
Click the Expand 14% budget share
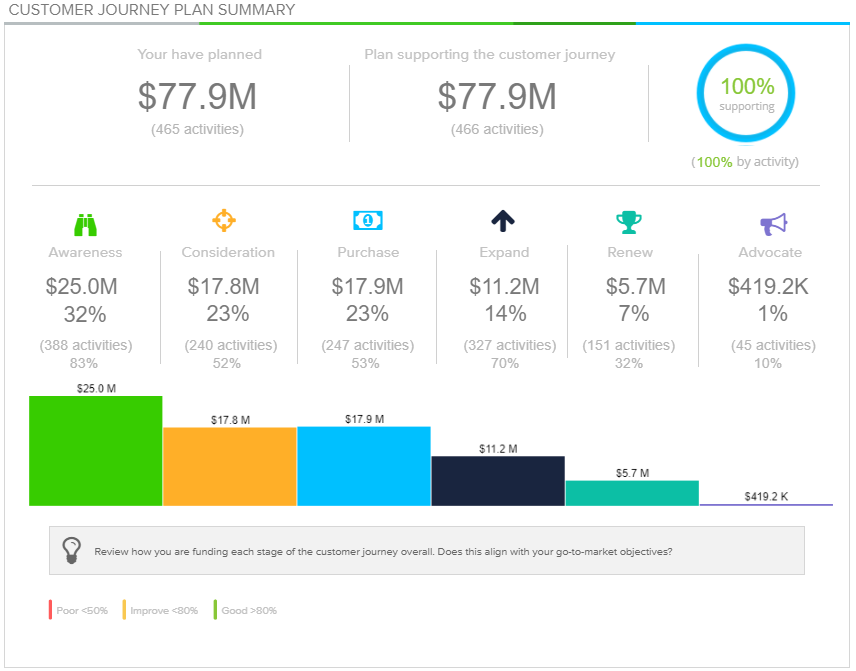coord(506,314)
